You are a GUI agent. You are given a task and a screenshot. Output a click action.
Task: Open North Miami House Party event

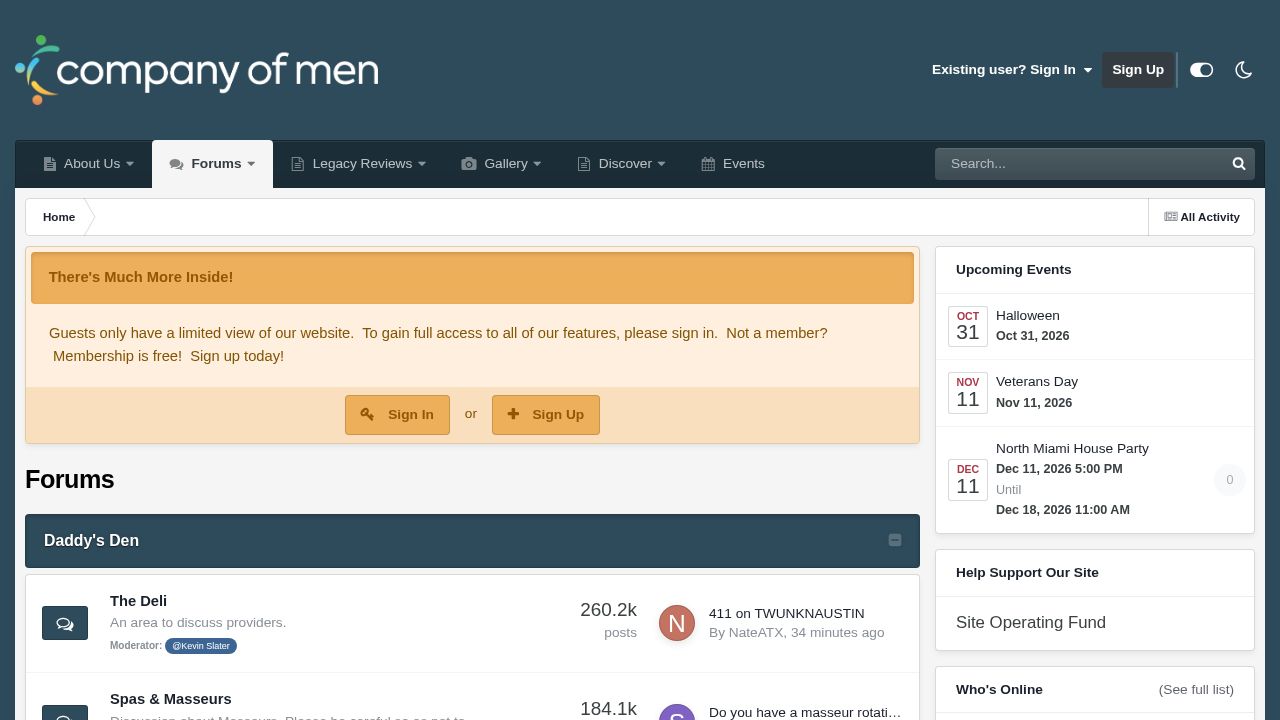(x=1072, y=449)
